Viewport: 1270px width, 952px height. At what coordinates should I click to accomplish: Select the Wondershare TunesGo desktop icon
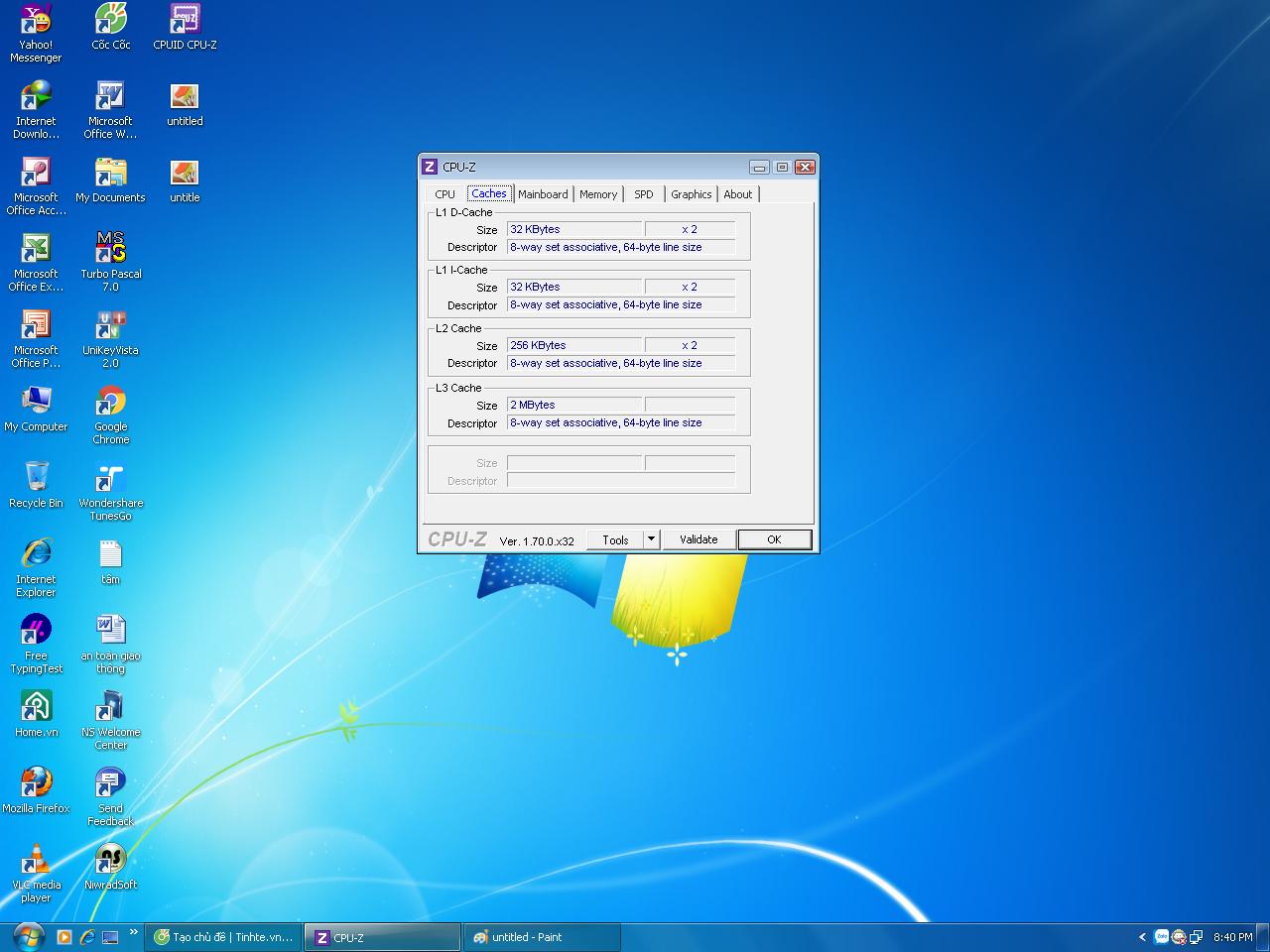tap(110, 491)
